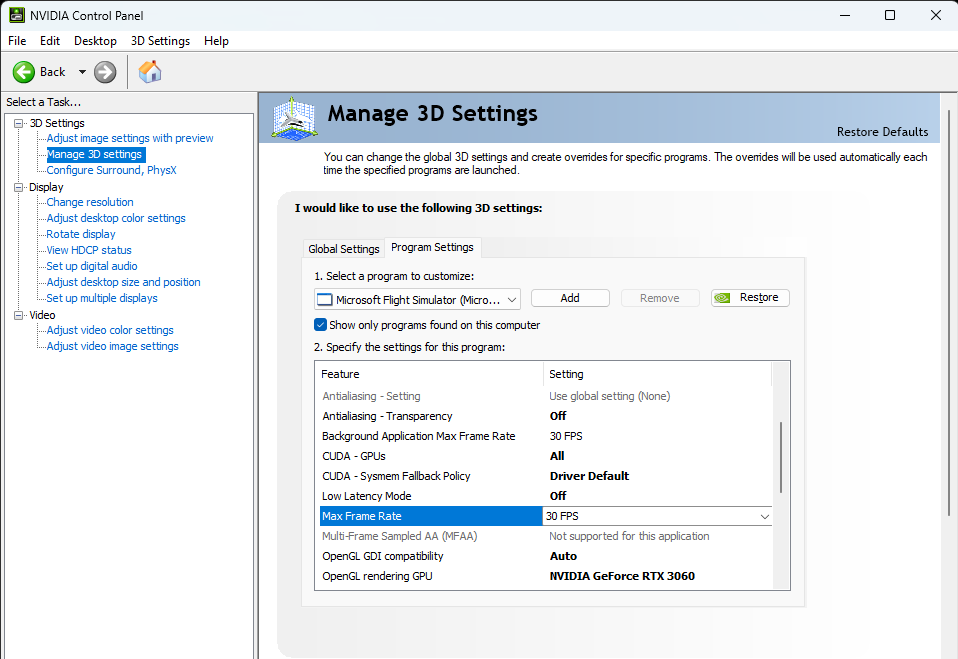Click the Driver Default setting value
This screenshot has height=659, width=958.
[589, 476]
